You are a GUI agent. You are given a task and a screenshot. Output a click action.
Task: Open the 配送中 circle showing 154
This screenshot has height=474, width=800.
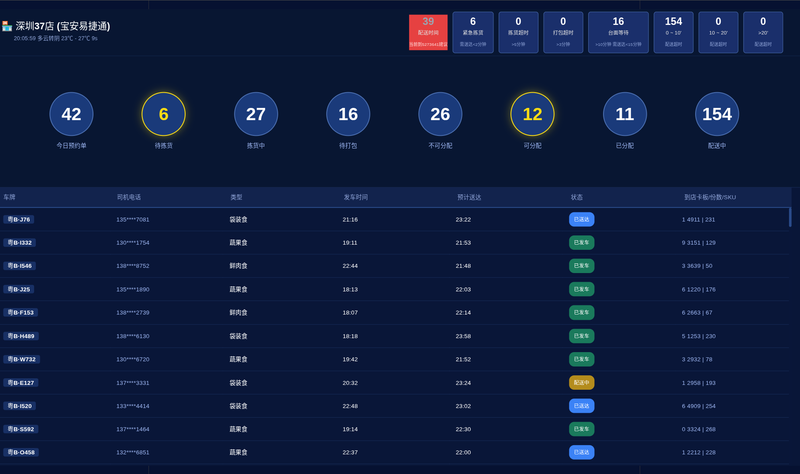[x=717, y=114]
